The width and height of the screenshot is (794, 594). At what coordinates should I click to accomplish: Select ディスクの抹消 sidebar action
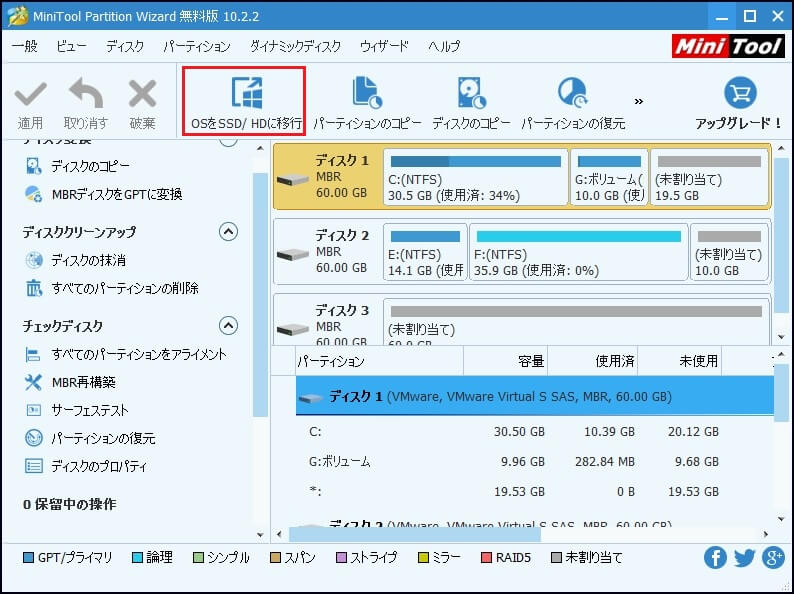click(x=76, y=260)
